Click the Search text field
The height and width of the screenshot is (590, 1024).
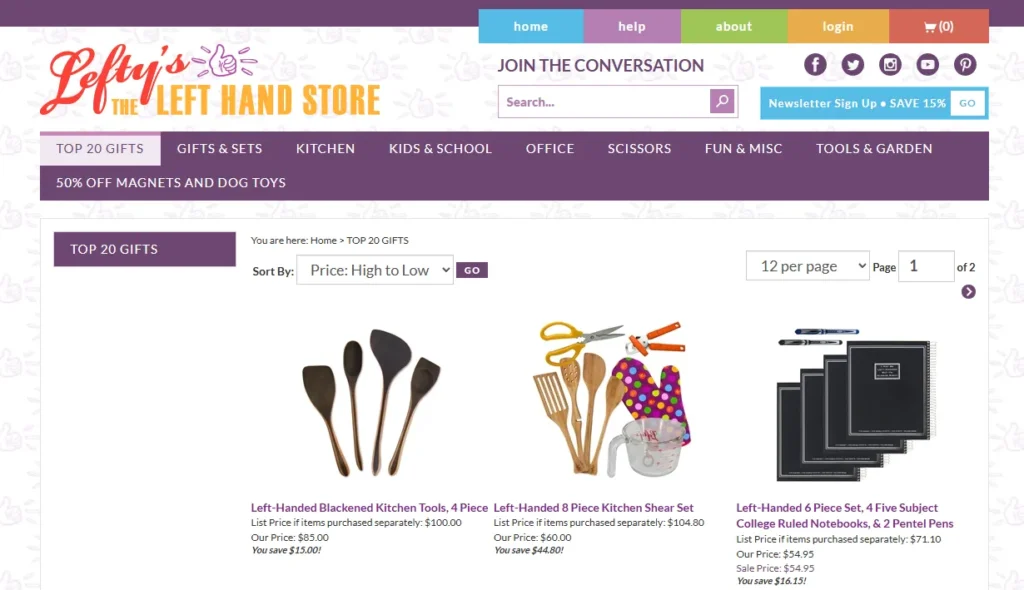605,102
